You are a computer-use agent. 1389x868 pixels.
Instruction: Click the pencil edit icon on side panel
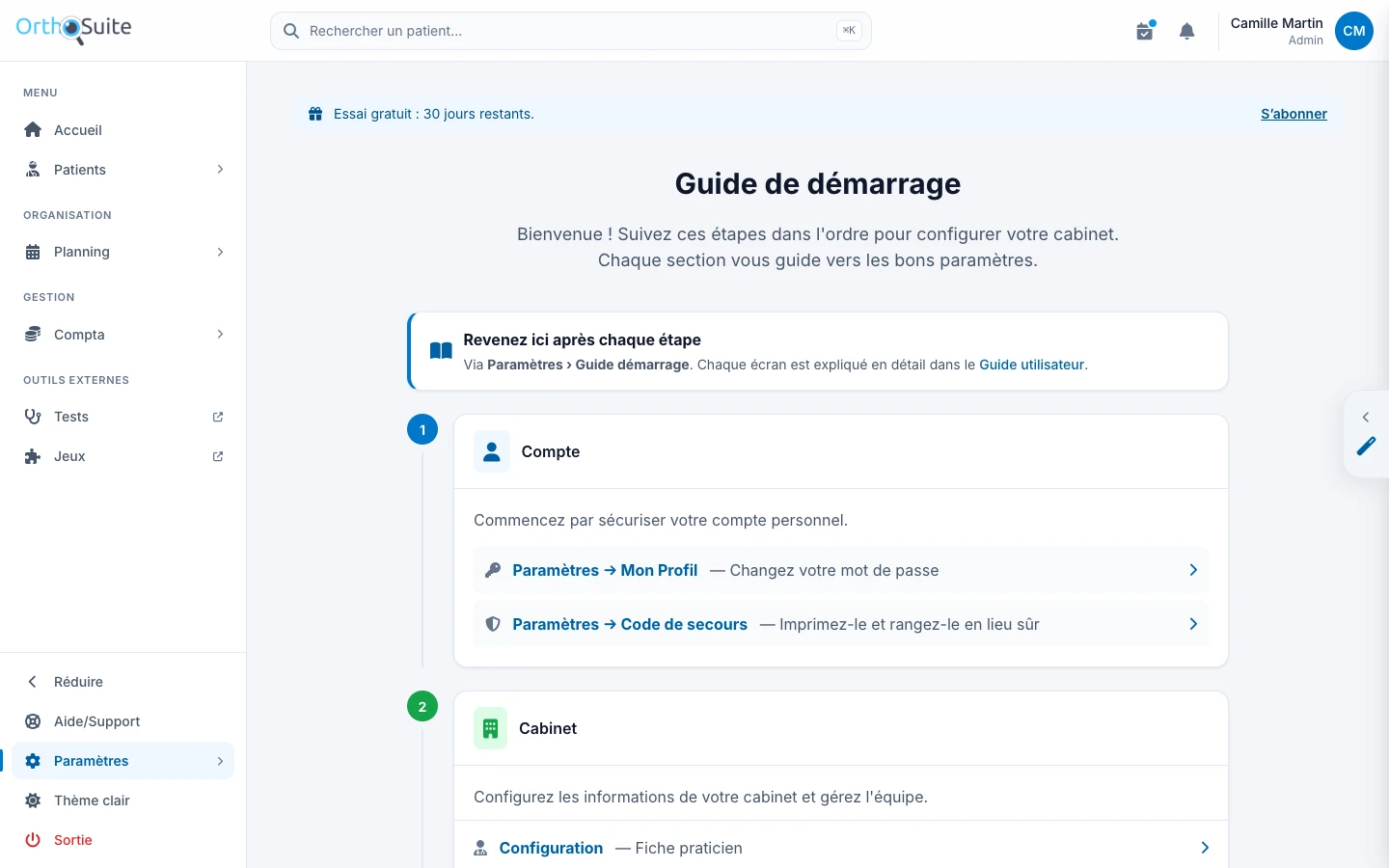coord(1367,446)
